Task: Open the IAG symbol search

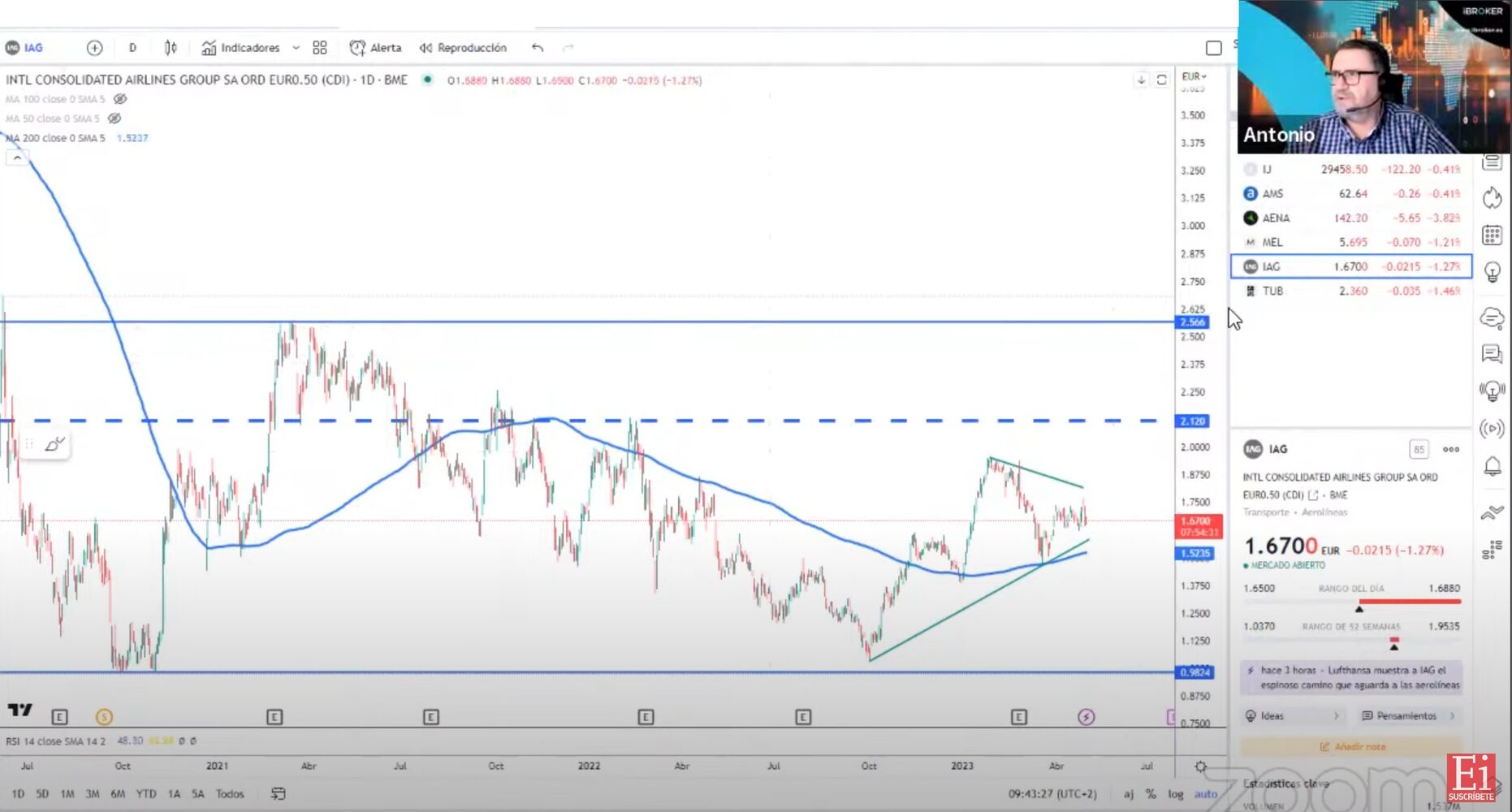Action: (24, 48)
